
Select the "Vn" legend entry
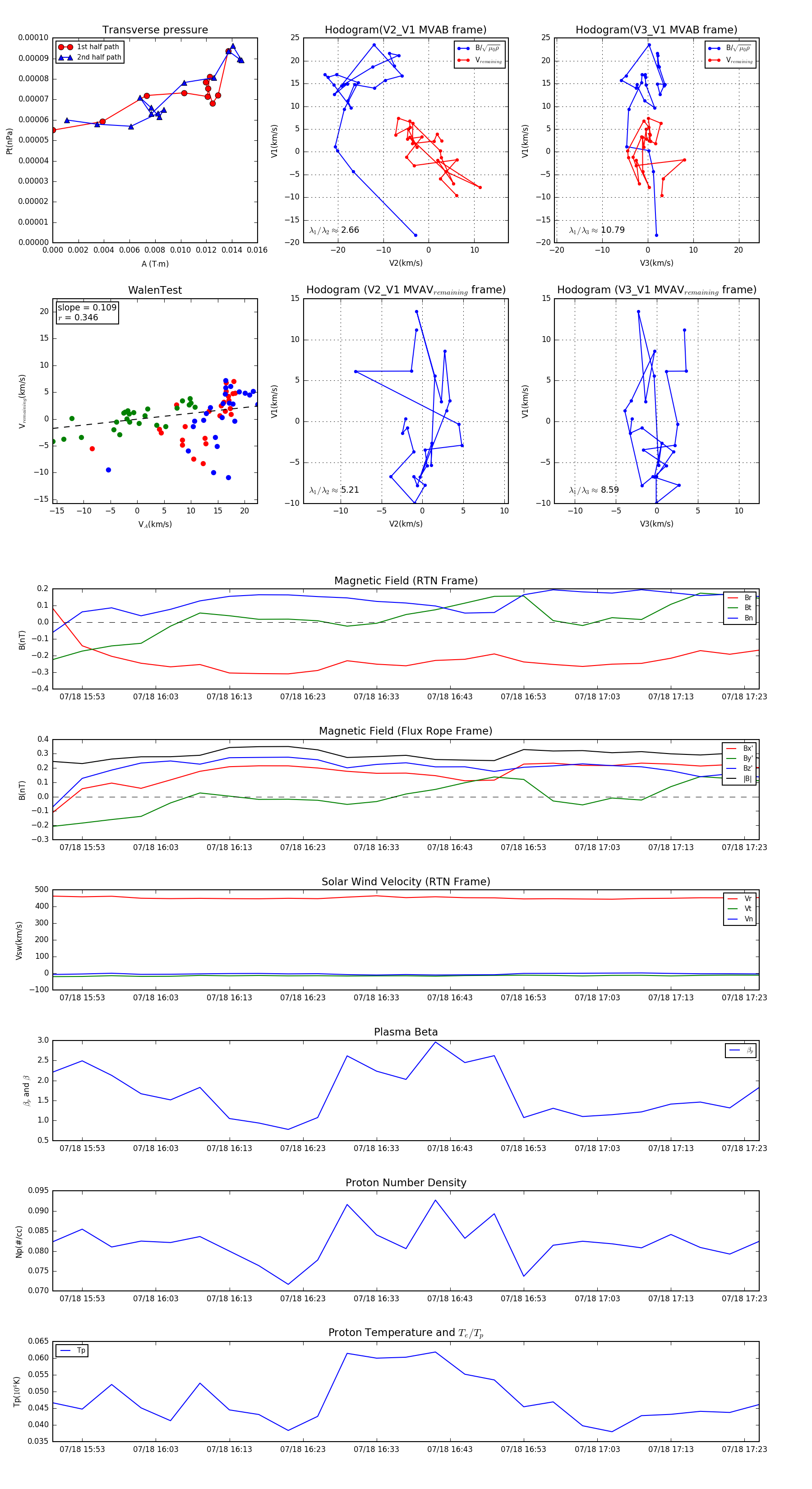(740, 919)
